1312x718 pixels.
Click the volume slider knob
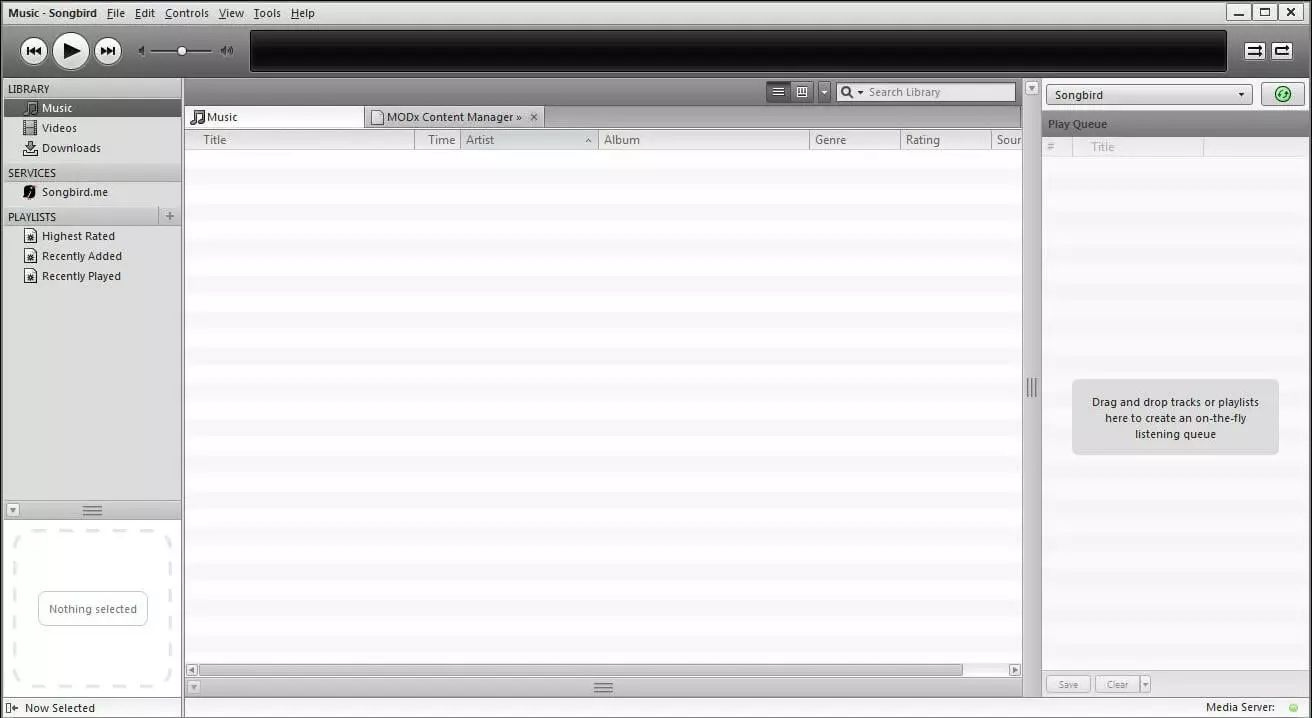click(x=181, y=51)
